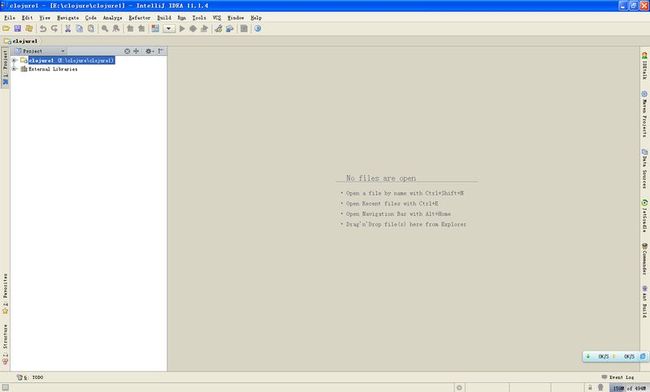Image resolution: width=650 pixels, height=392 pixels.
Task: Click the Debug toolbar icon
Action: coord(193,29)
